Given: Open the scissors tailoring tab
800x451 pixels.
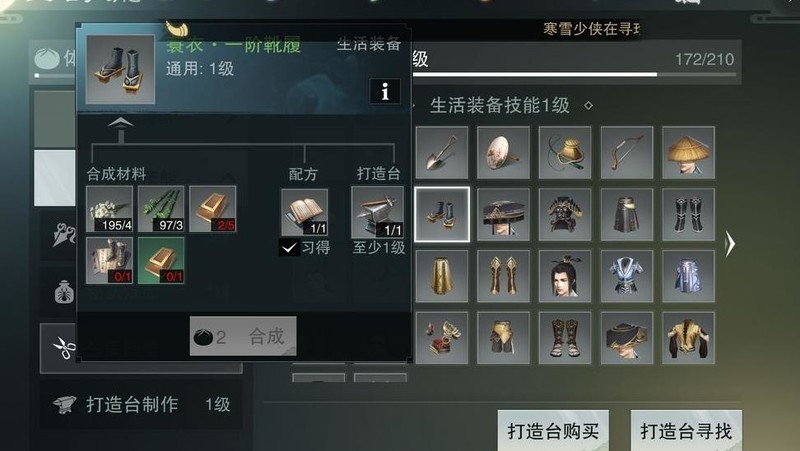Looking at the screenshot, I should [x=64, y=348].
